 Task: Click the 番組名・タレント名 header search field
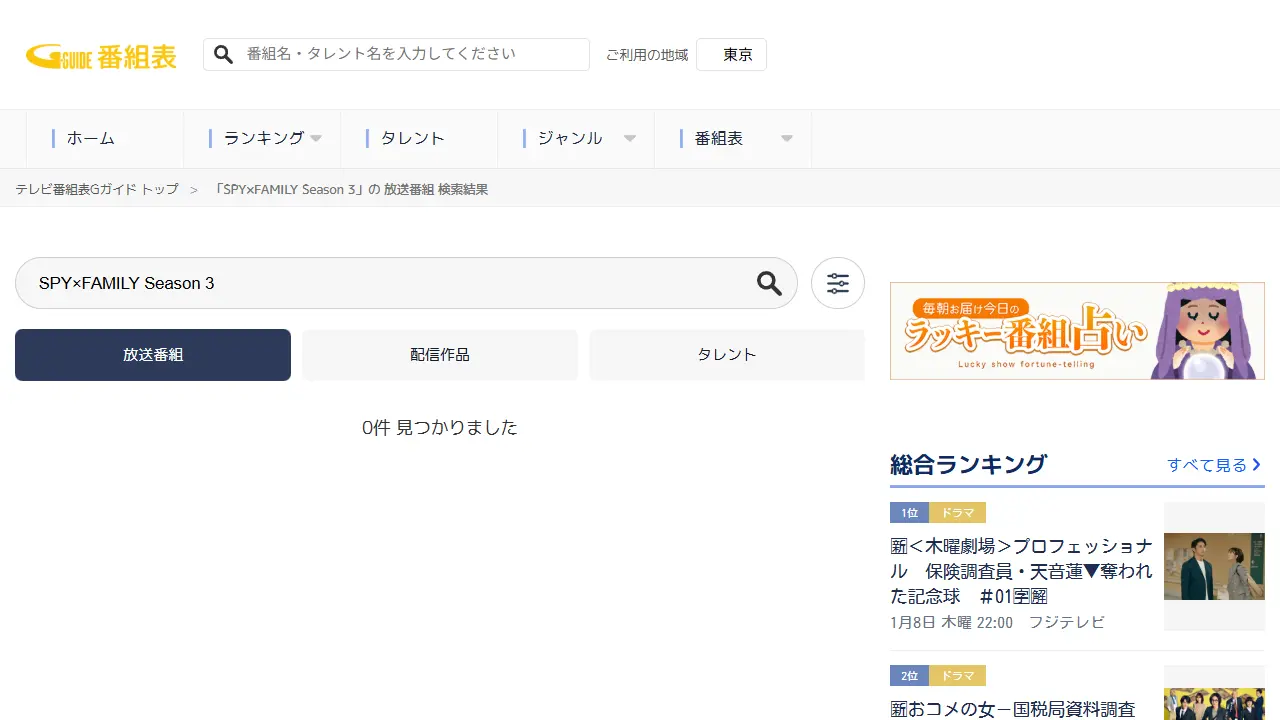point(410,54)
